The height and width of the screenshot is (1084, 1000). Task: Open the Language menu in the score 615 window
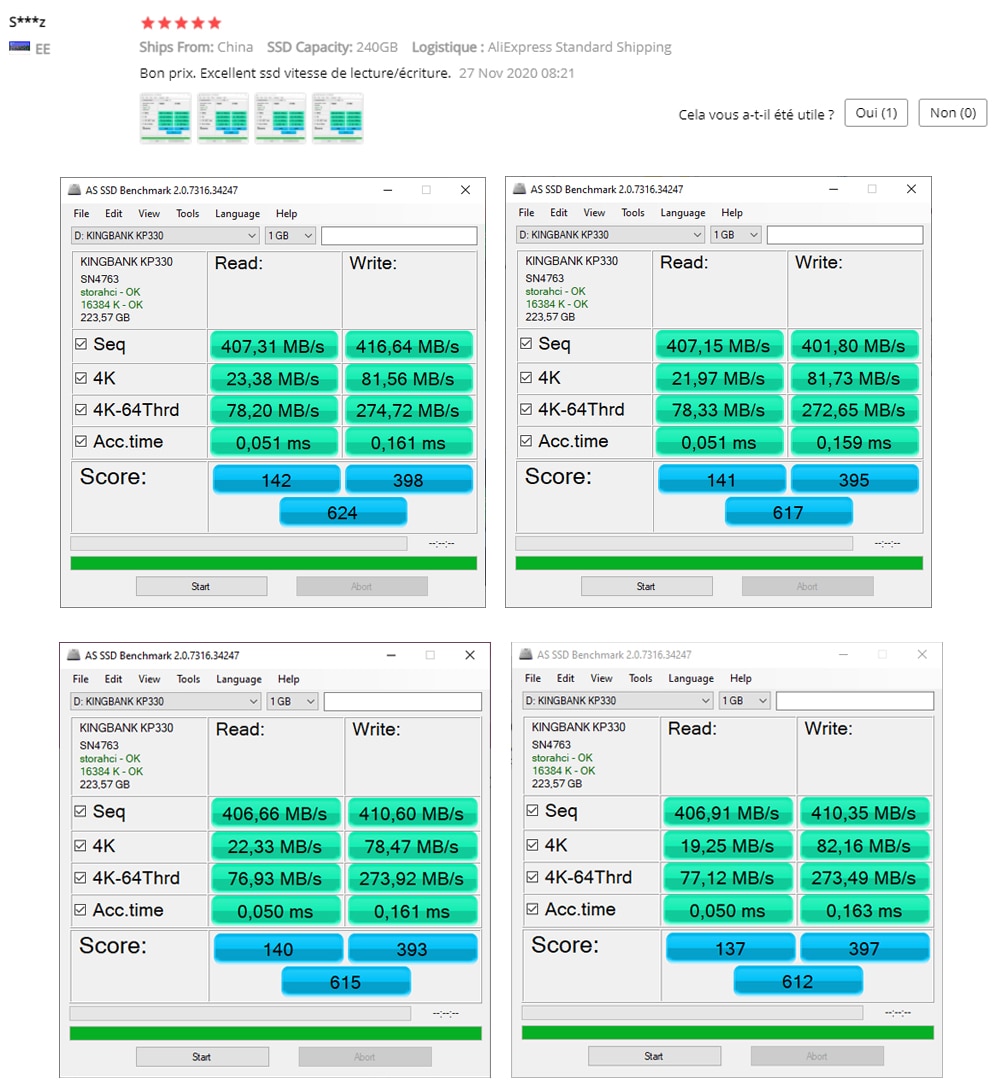239,679
